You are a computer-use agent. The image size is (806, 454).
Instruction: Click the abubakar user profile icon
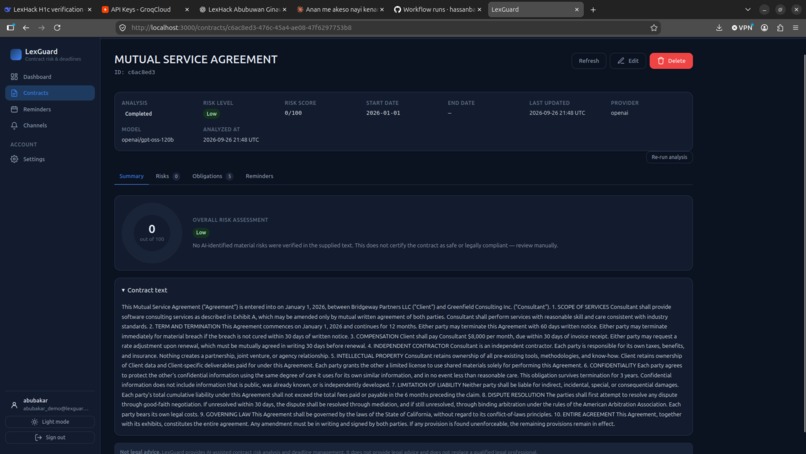tap(14, 405)
